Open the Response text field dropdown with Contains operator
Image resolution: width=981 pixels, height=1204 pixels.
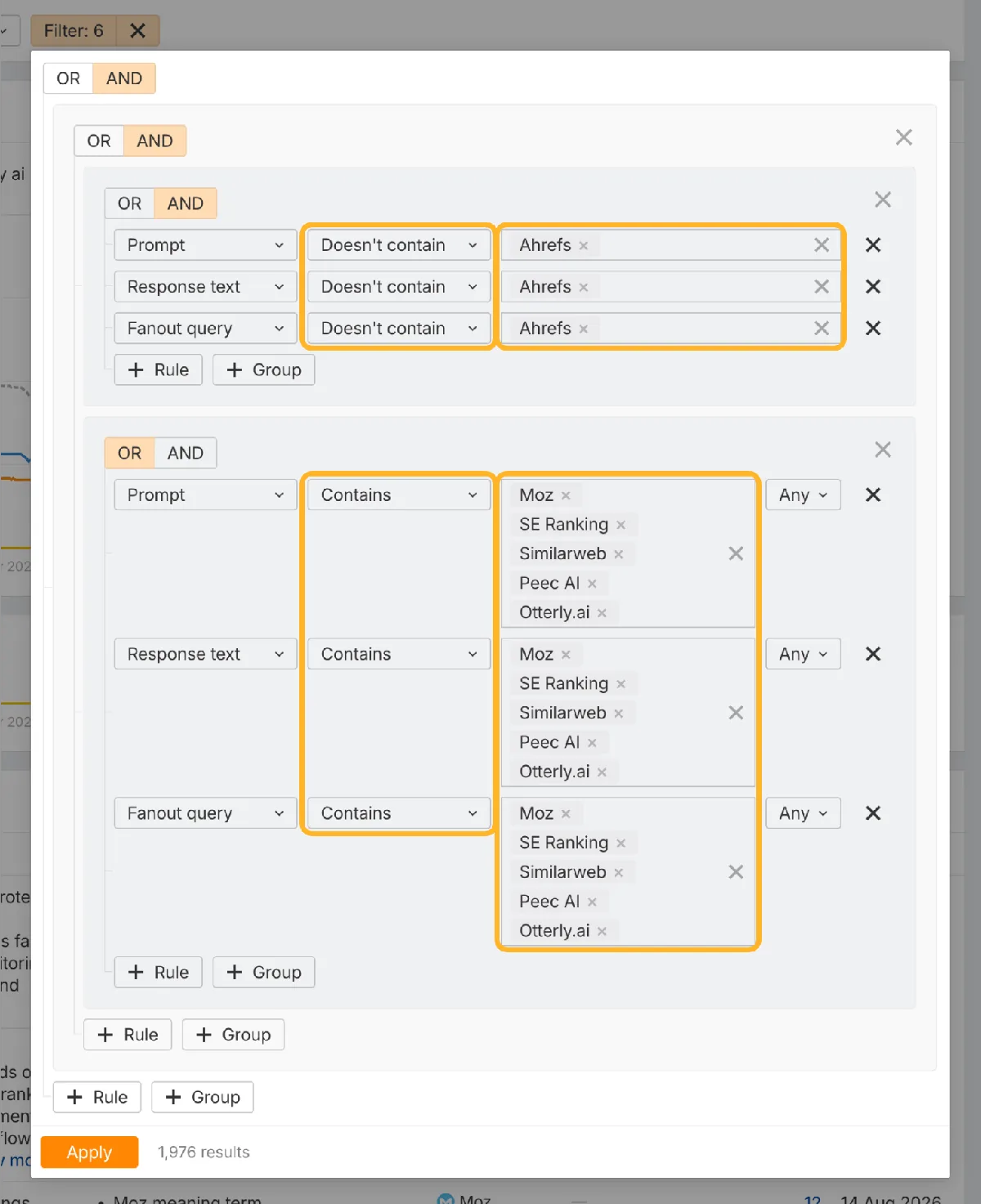coord(205,654)
